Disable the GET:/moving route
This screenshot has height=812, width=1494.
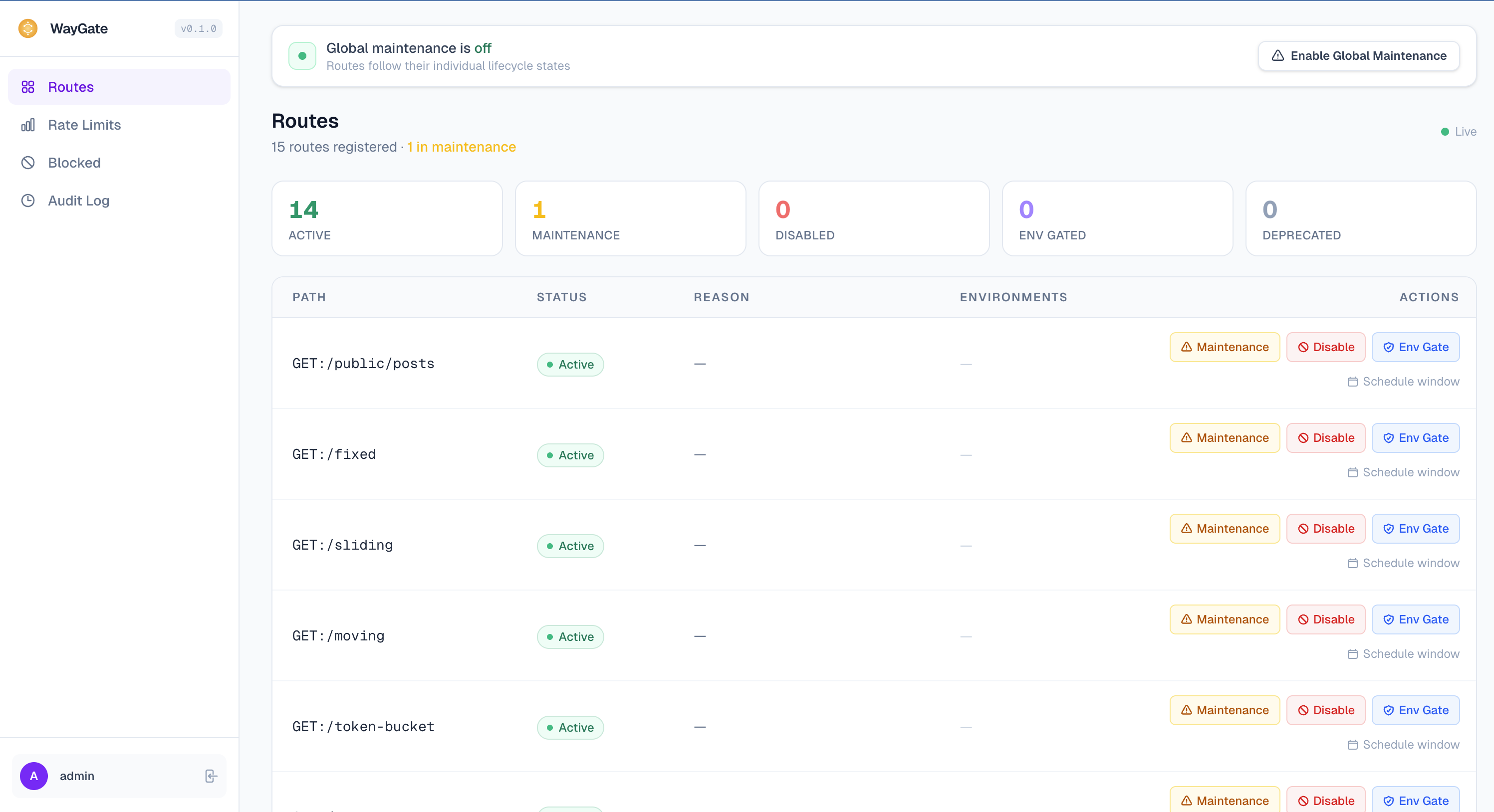[x=1326, y=619]
